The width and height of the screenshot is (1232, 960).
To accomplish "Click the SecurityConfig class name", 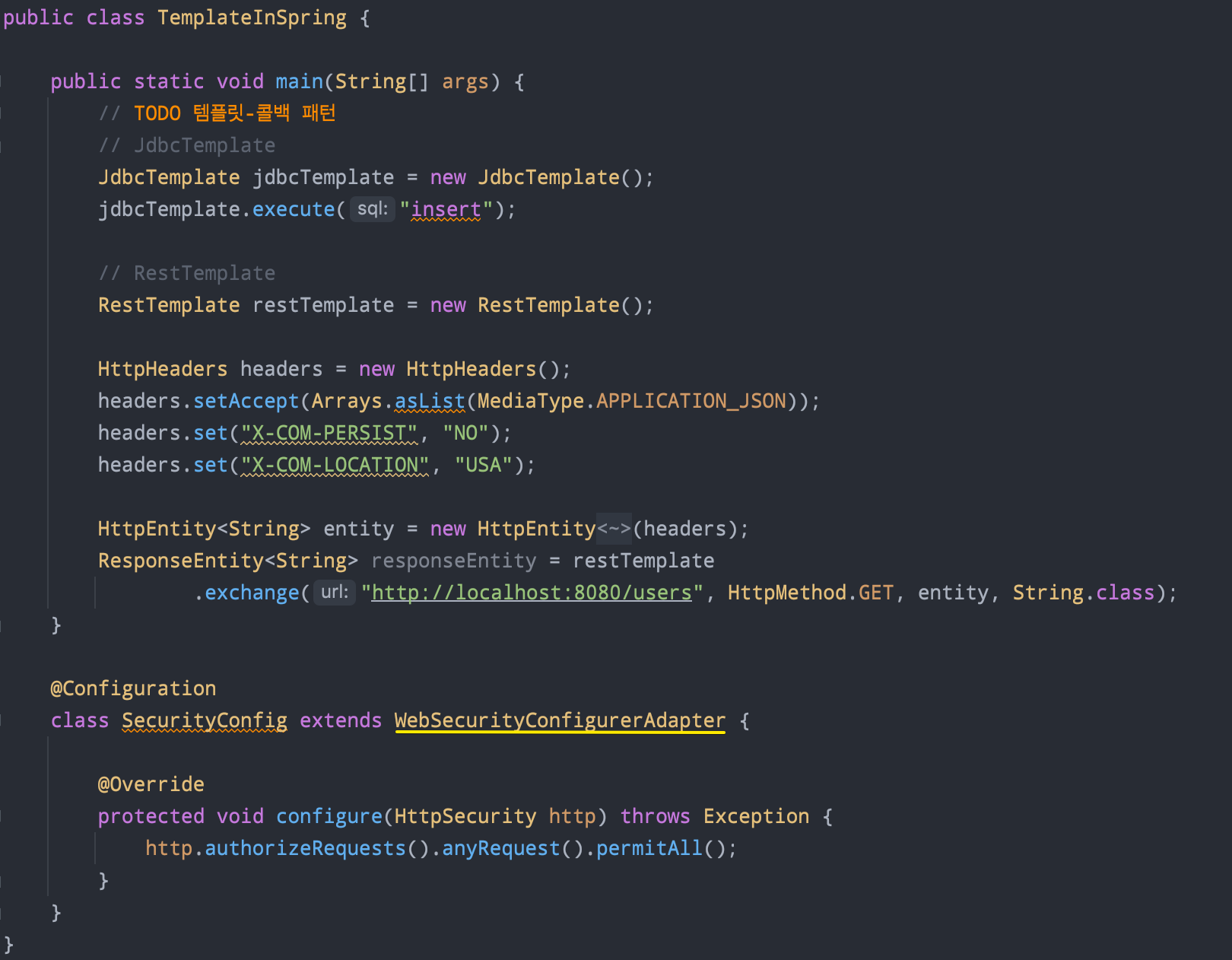I will click(x=205, y=720).
